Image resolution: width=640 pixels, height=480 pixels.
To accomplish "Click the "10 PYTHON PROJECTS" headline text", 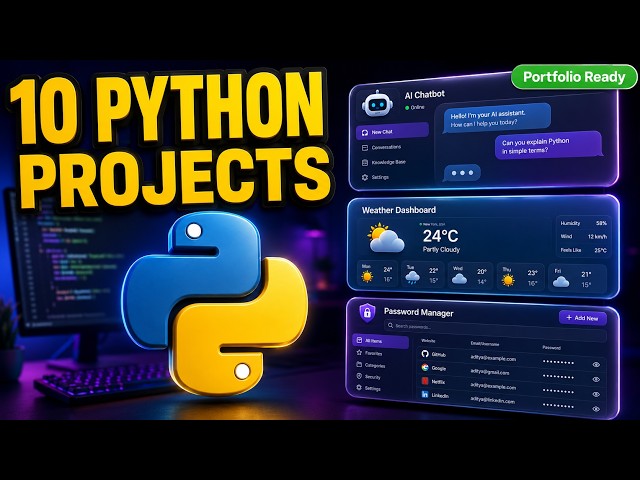I will 169,139.
